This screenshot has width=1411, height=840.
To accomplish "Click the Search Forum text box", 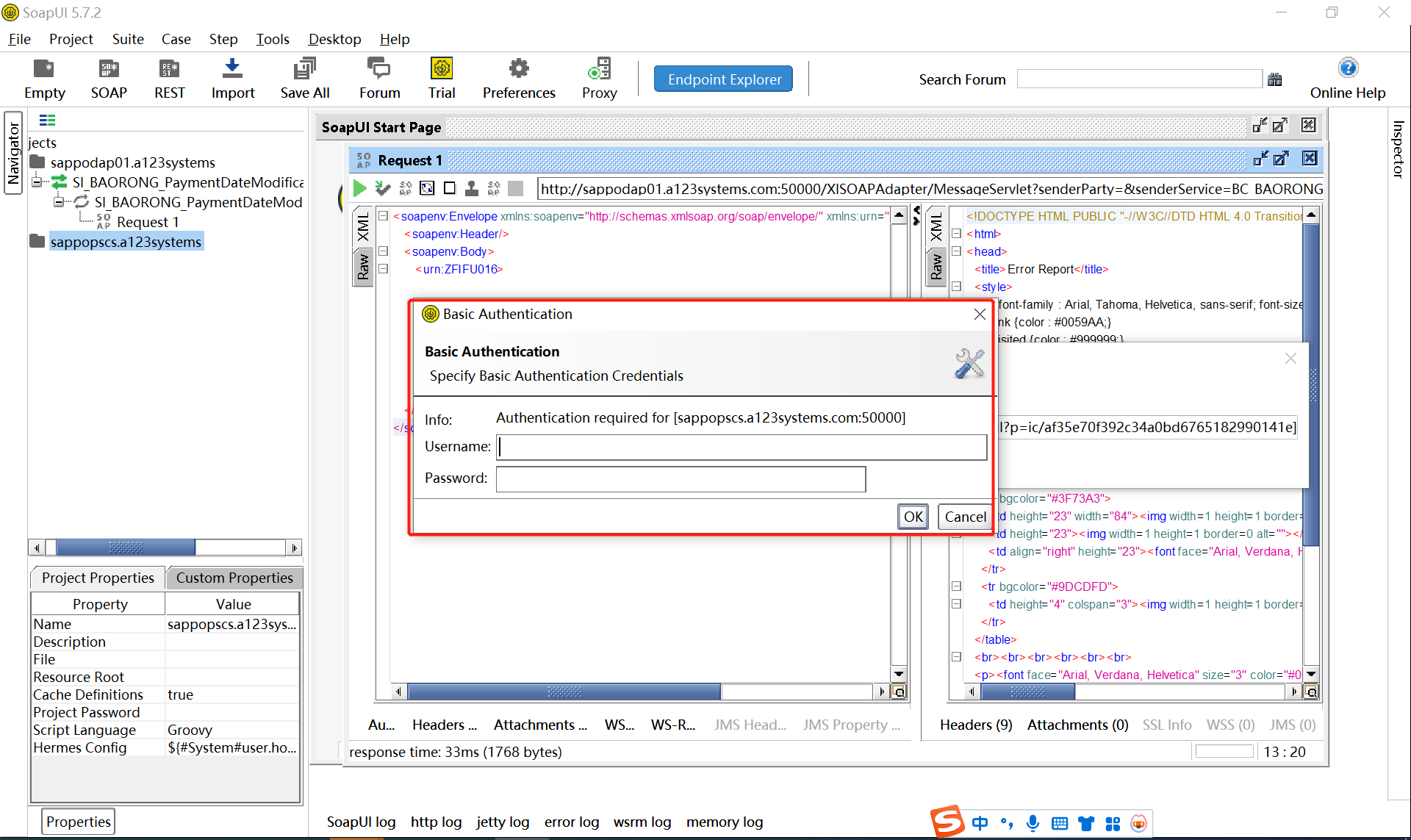I will (x=1139, y=79).
